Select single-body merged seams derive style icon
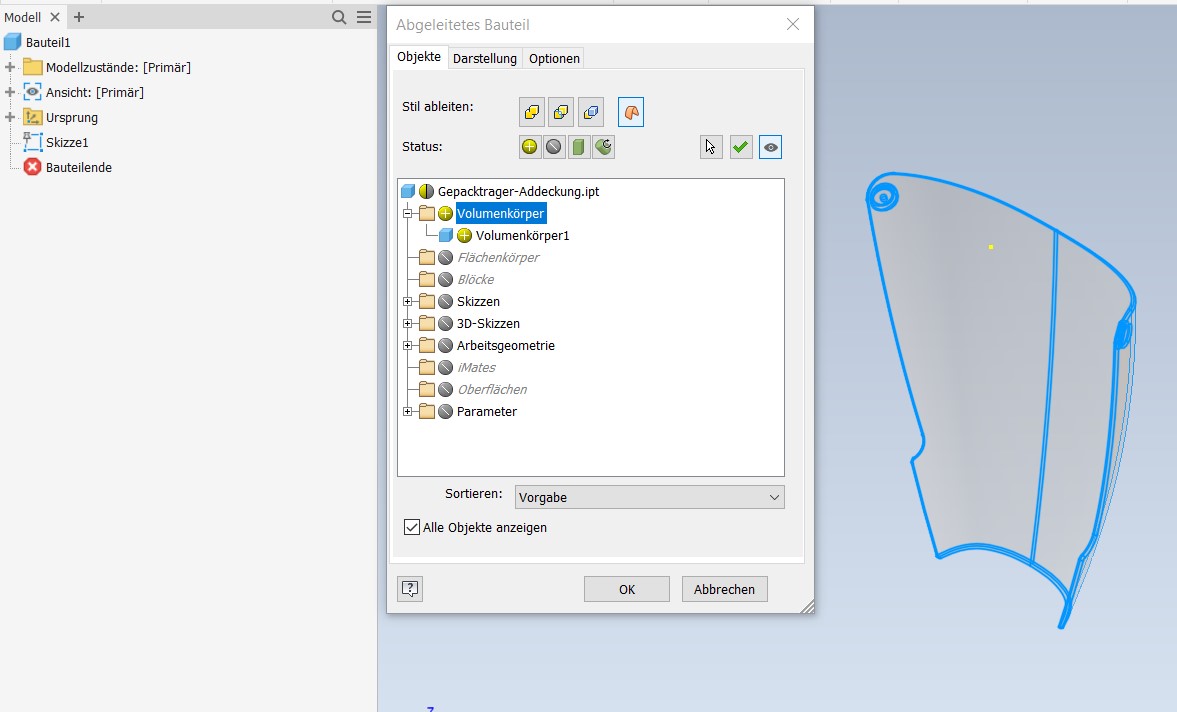 (x=531, y=113)
